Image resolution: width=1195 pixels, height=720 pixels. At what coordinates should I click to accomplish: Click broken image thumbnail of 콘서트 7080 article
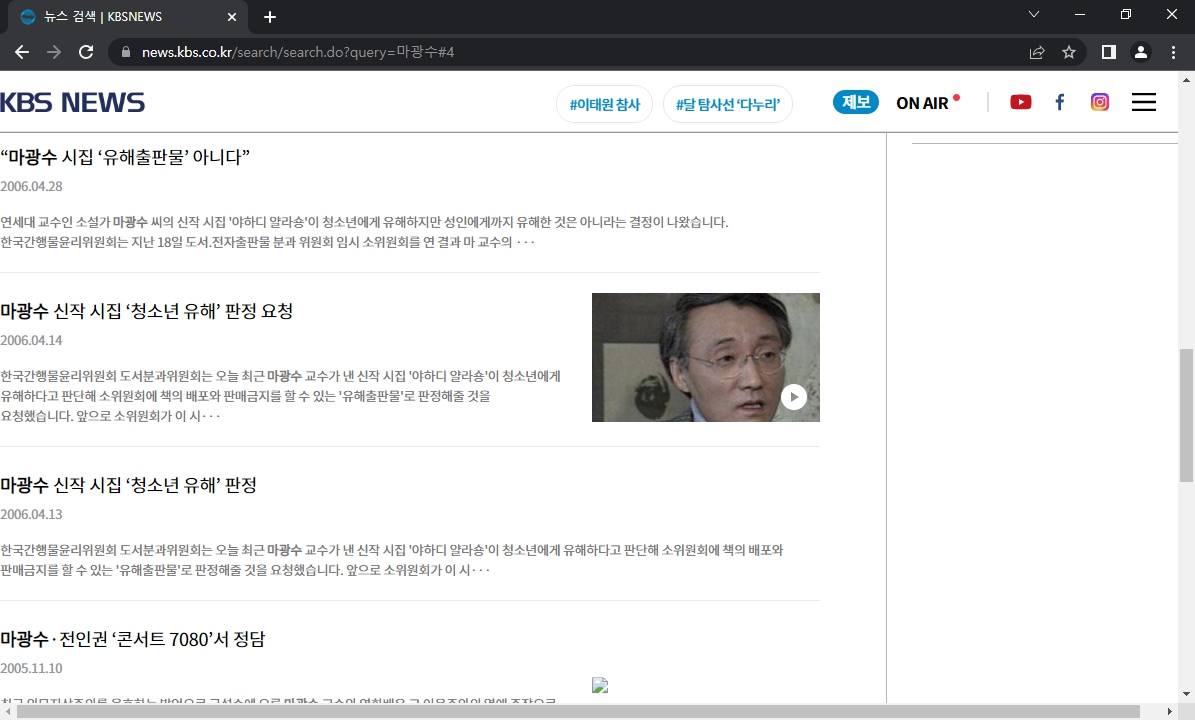click(600, 685)
